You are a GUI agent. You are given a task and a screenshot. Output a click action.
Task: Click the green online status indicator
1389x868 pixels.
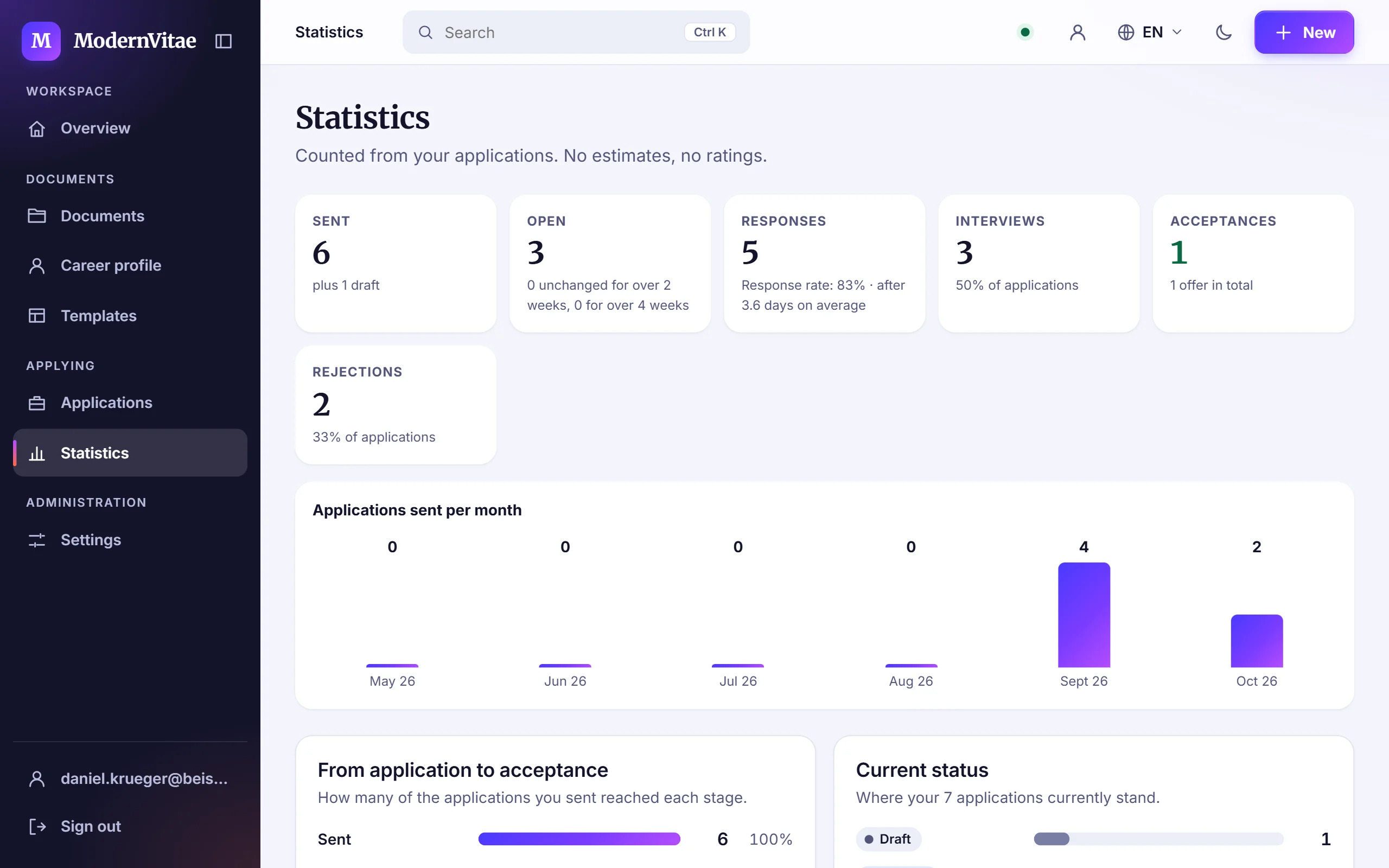point(1025,32)
